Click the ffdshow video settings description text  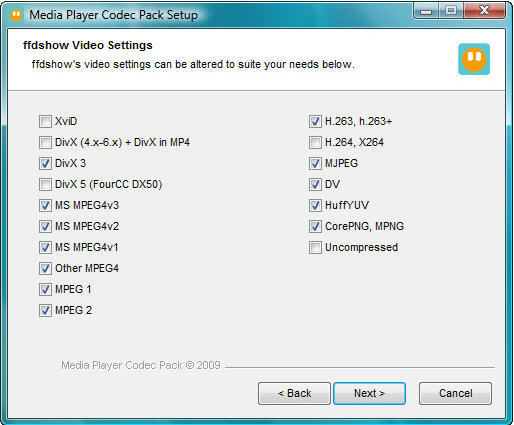[193, 64]
